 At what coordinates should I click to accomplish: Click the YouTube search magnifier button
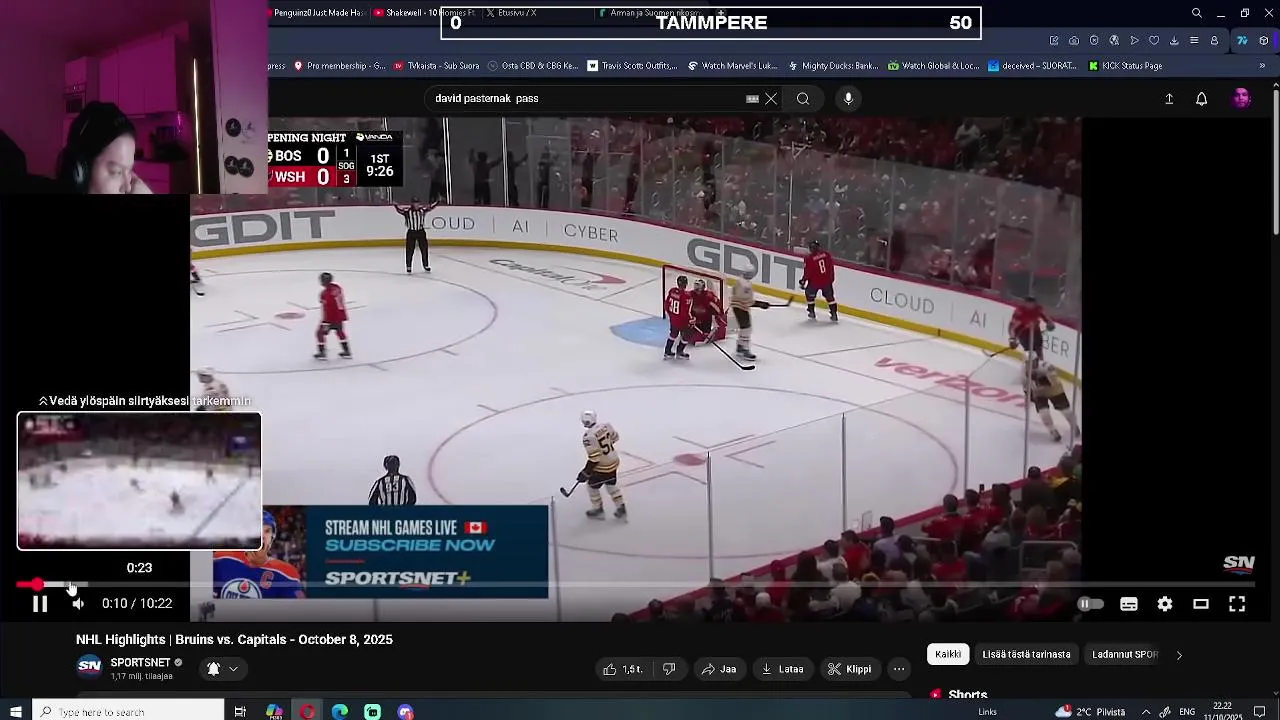[x=803, y=99]
